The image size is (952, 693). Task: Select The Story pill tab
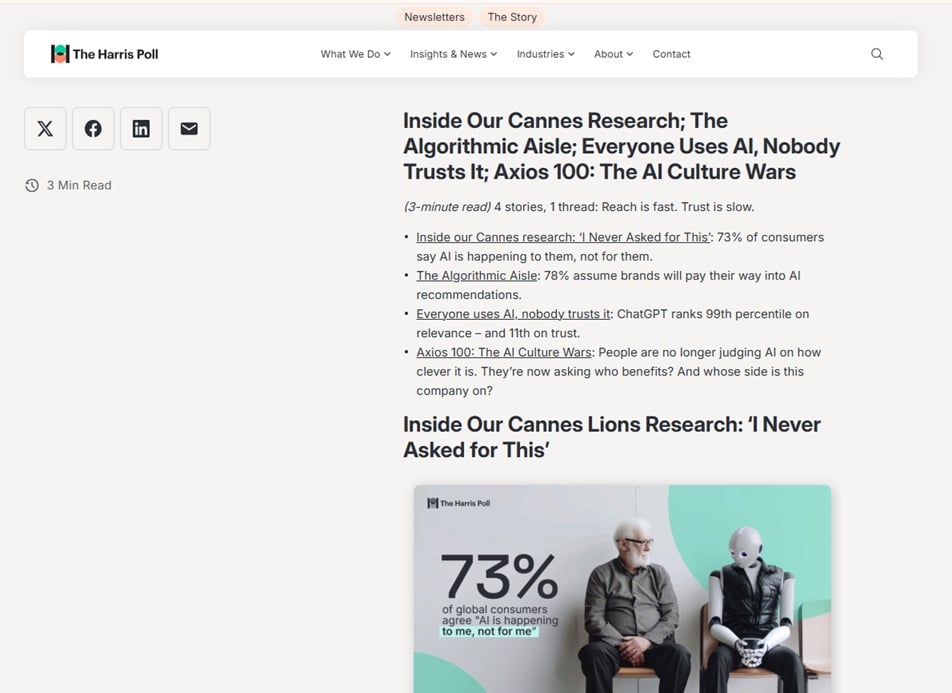[512, 17]
